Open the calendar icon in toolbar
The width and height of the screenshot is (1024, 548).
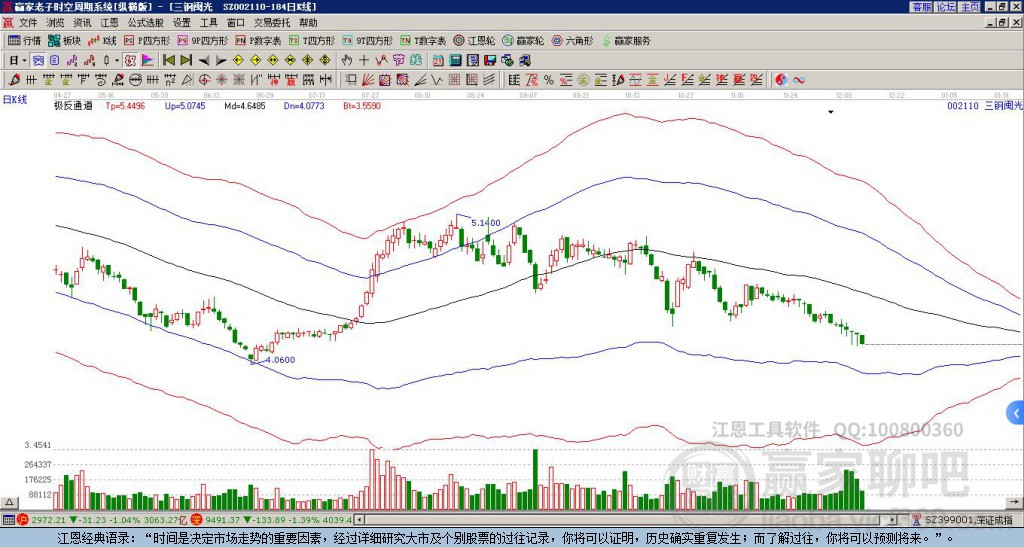pos(438,61)
